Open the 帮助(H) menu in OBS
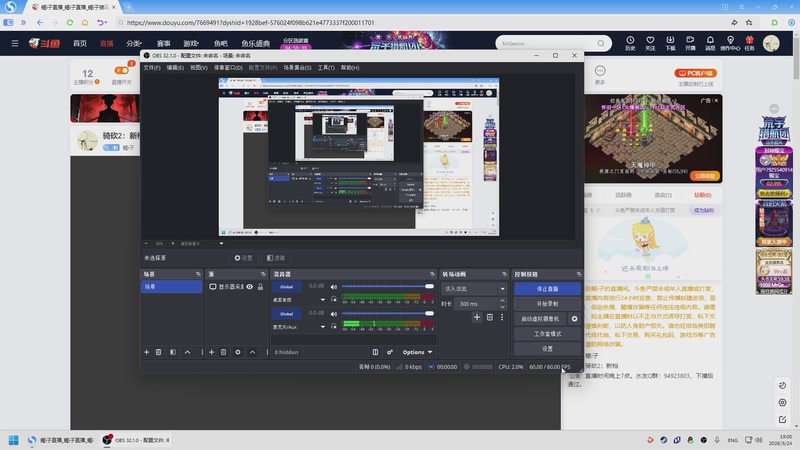The height and width of the screenshot is (450, 800). pos(350,67)
